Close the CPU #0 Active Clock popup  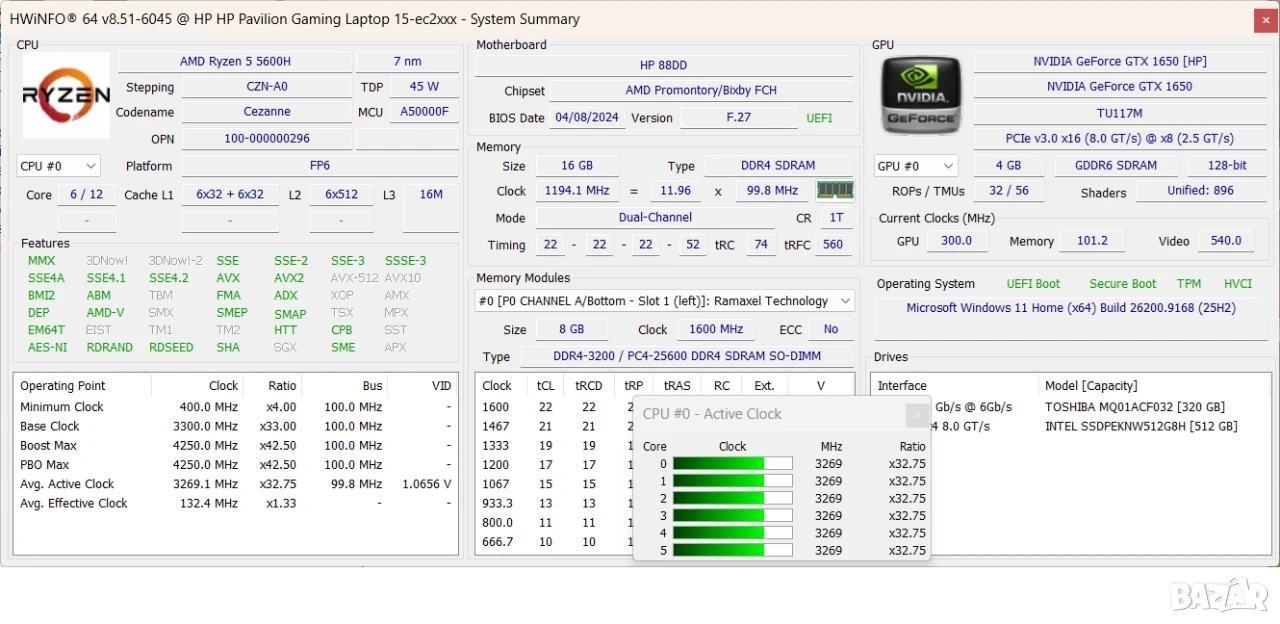(917, 414)
